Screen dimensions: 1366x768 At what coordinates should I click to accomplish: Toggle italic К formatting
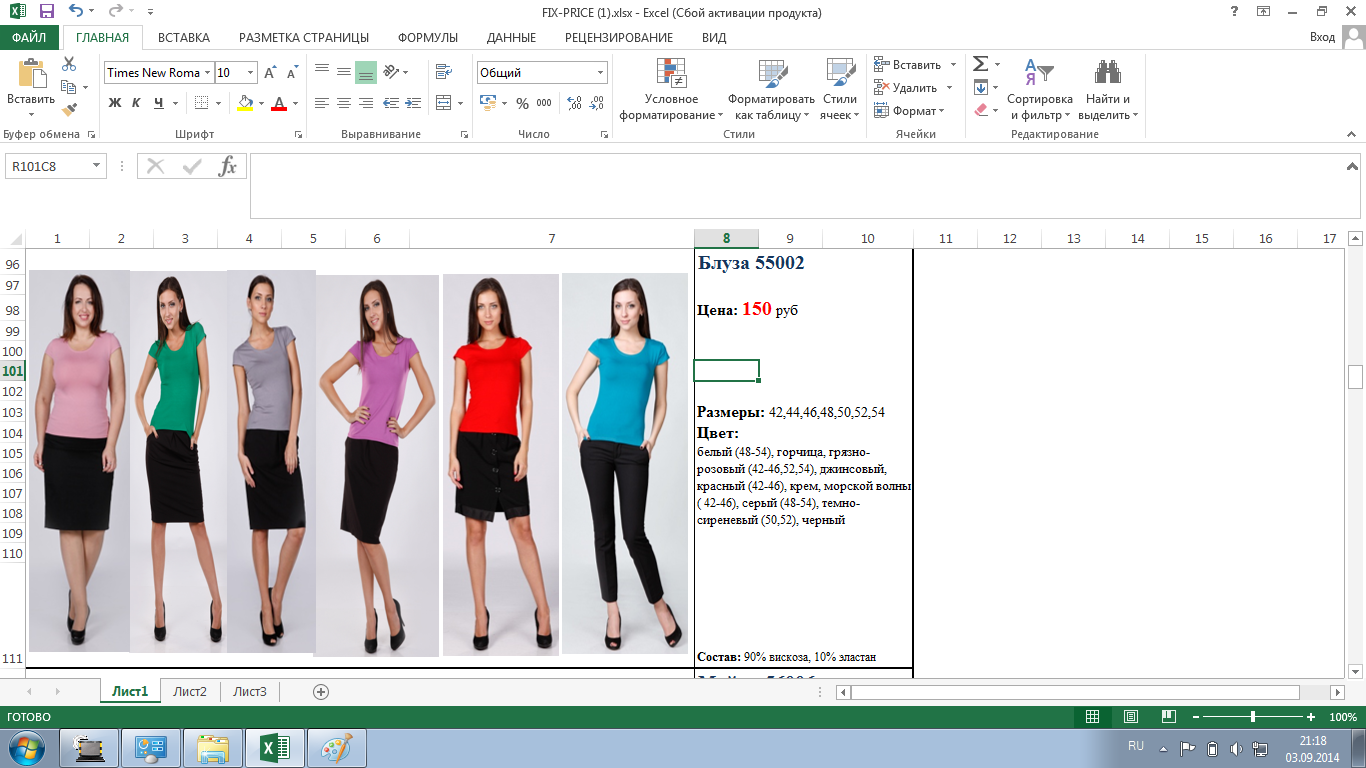pyautogui.click(x=137, y=103)
